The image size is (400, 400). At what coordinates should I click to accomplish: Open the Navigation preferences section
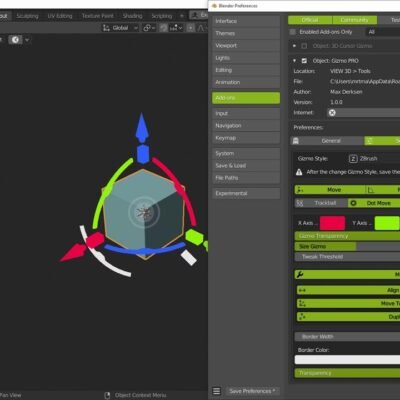pyautogui.click(x=246, y=126)
